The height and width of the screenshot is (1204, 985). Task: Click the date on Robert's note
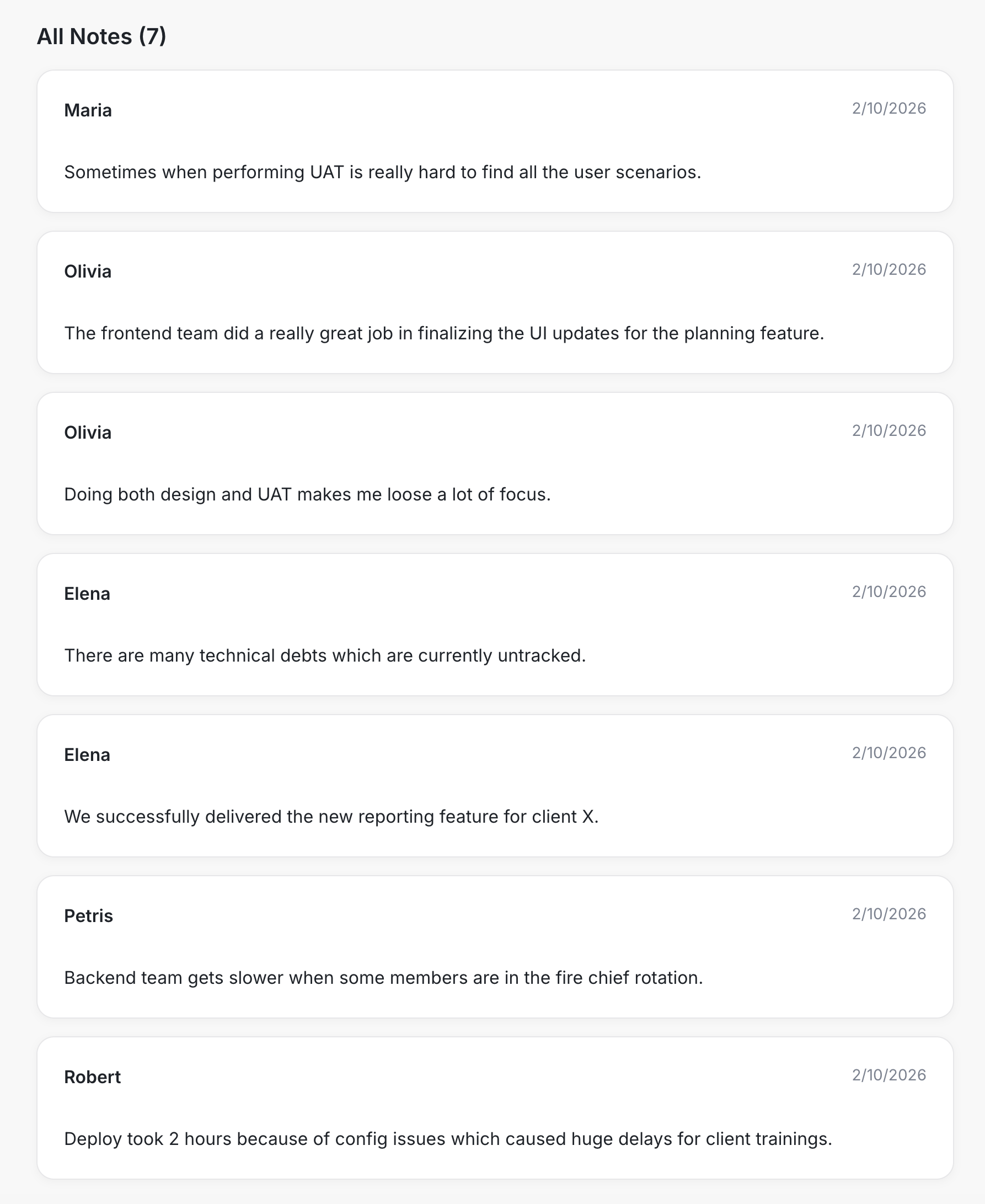point(888,1075)
